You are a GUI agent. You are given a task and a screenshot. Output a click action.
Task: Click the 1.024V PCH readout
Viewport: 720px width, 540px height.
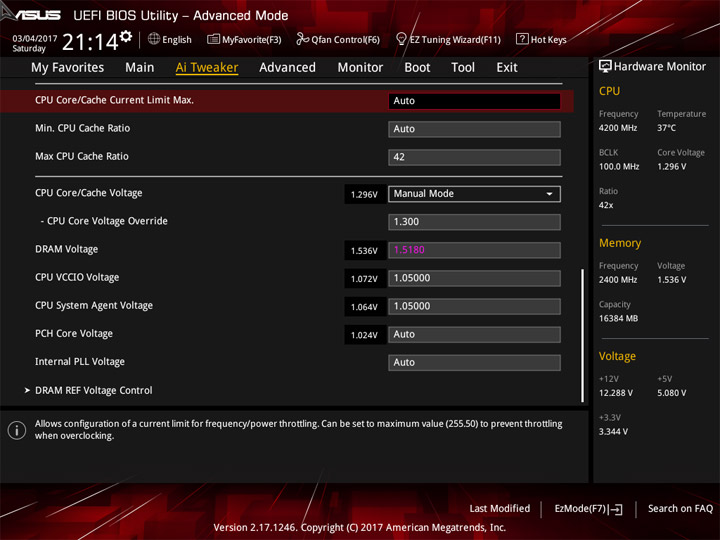364,335
